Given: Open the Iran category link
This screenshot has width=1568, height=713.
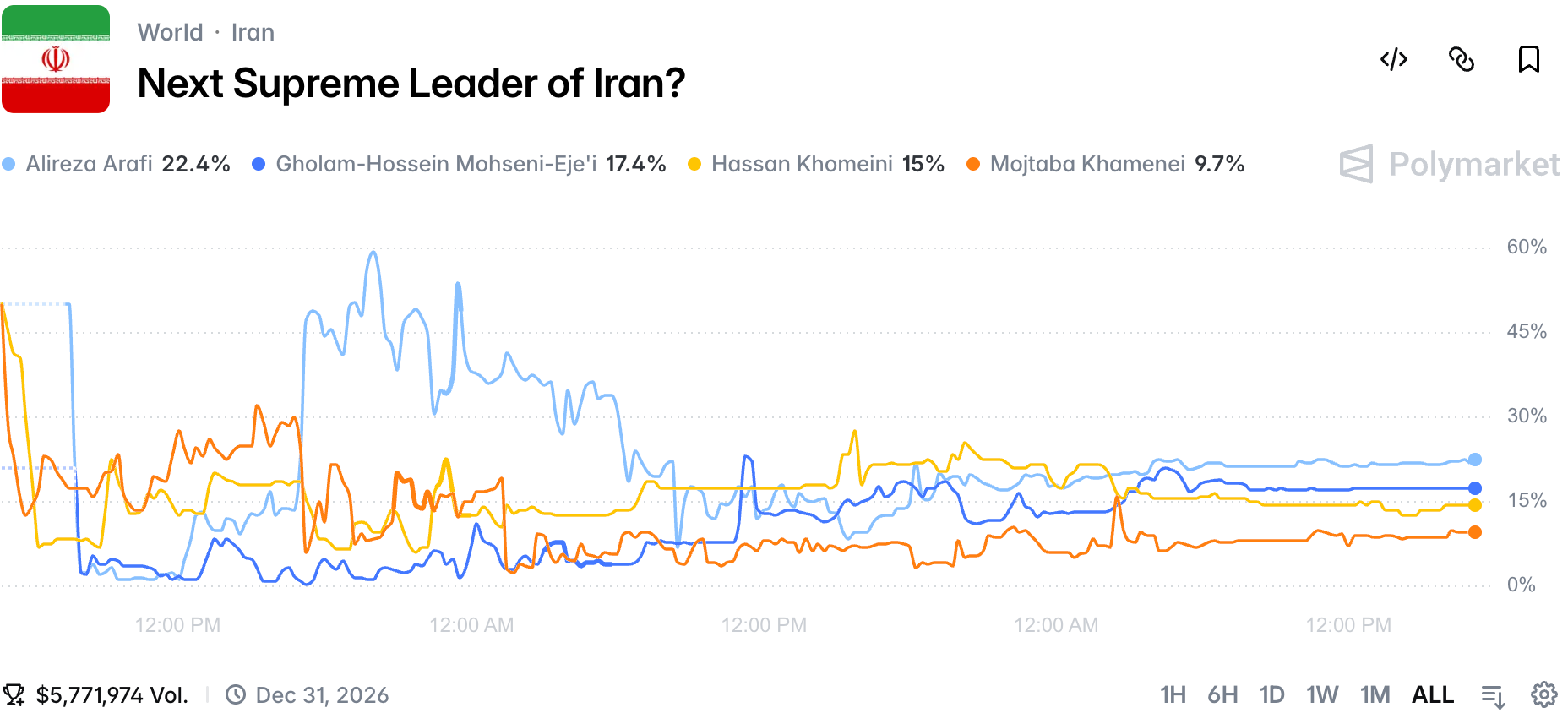Looking at the screenshot, I should (253, 32).
